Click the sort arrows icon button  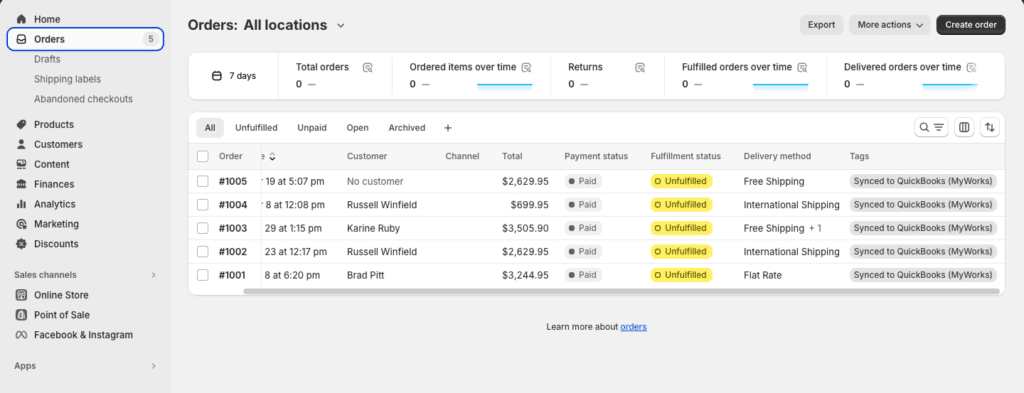pyautogui.click(x=990, y=127)
